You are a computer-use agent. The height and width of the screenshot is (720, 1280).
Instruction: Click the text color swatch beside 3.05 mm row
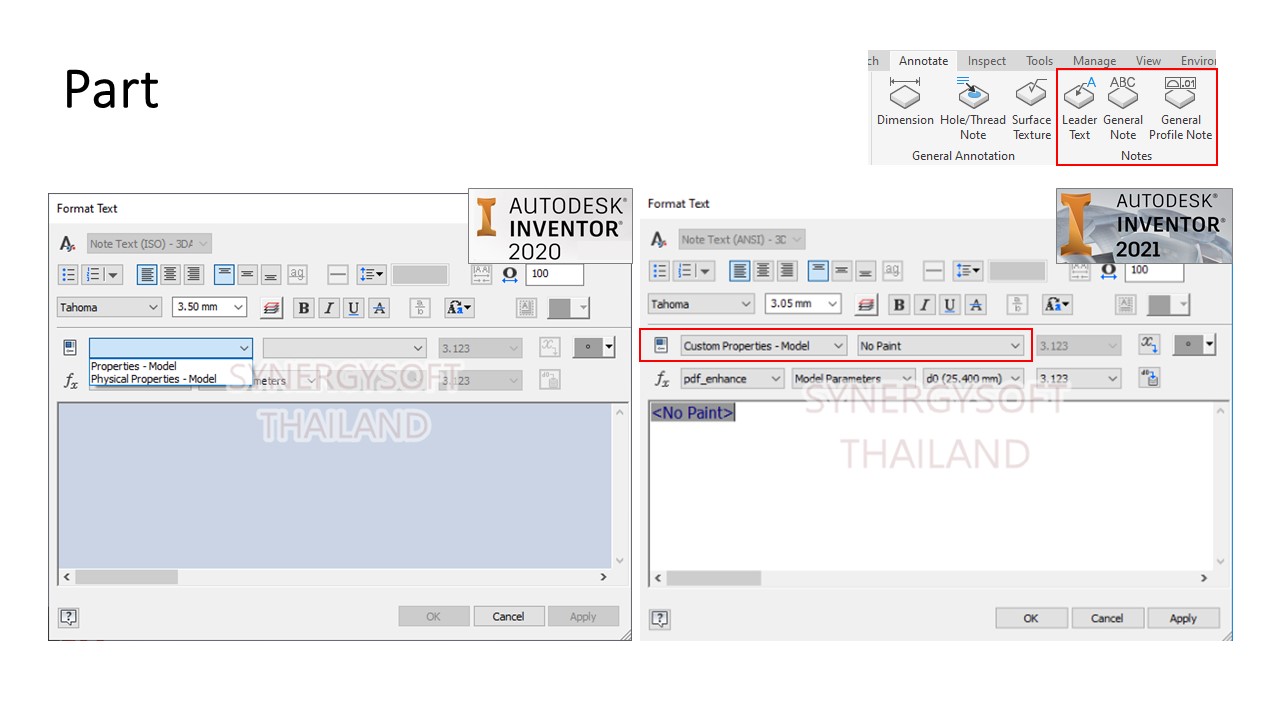click(1159, 304)
